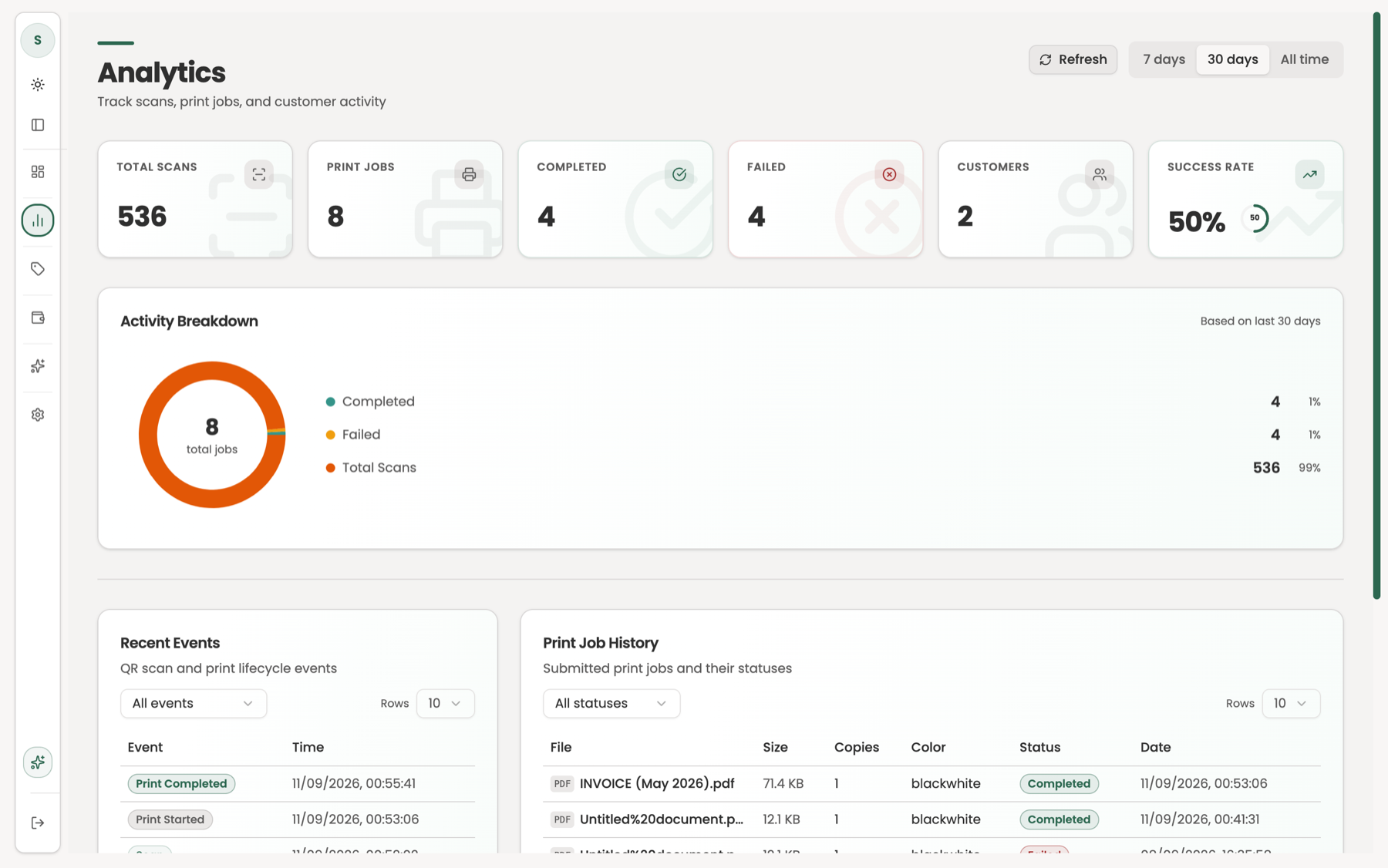Click PDF icon on 12.1 KB Completed row
Image resolution: width=1388 pixels, height=868 pixels.
(x=562, y=819)
